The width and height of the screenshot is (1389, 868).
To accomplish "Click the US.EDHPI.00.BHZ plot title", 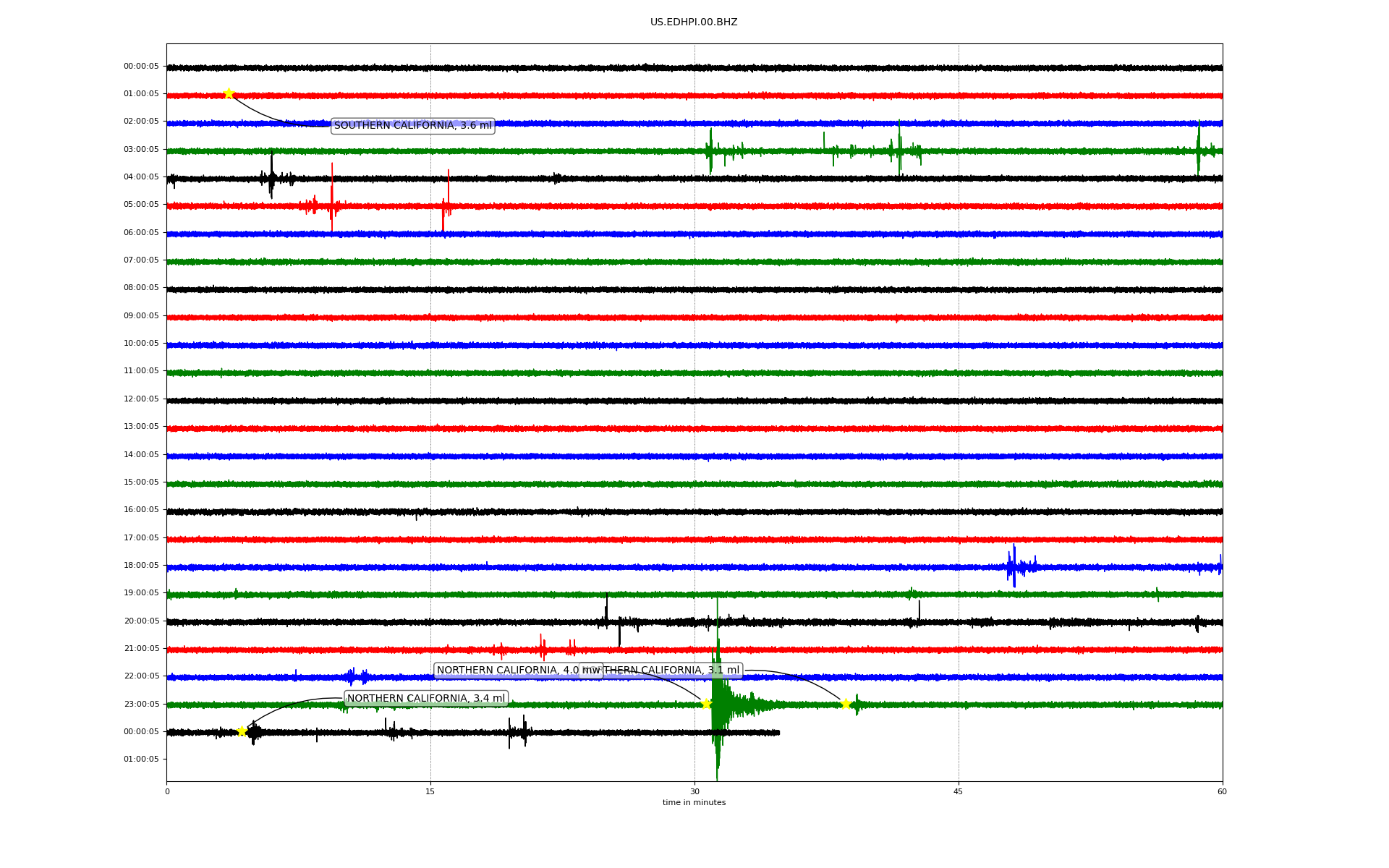I will pyautogui.click(x=694, y=22).
